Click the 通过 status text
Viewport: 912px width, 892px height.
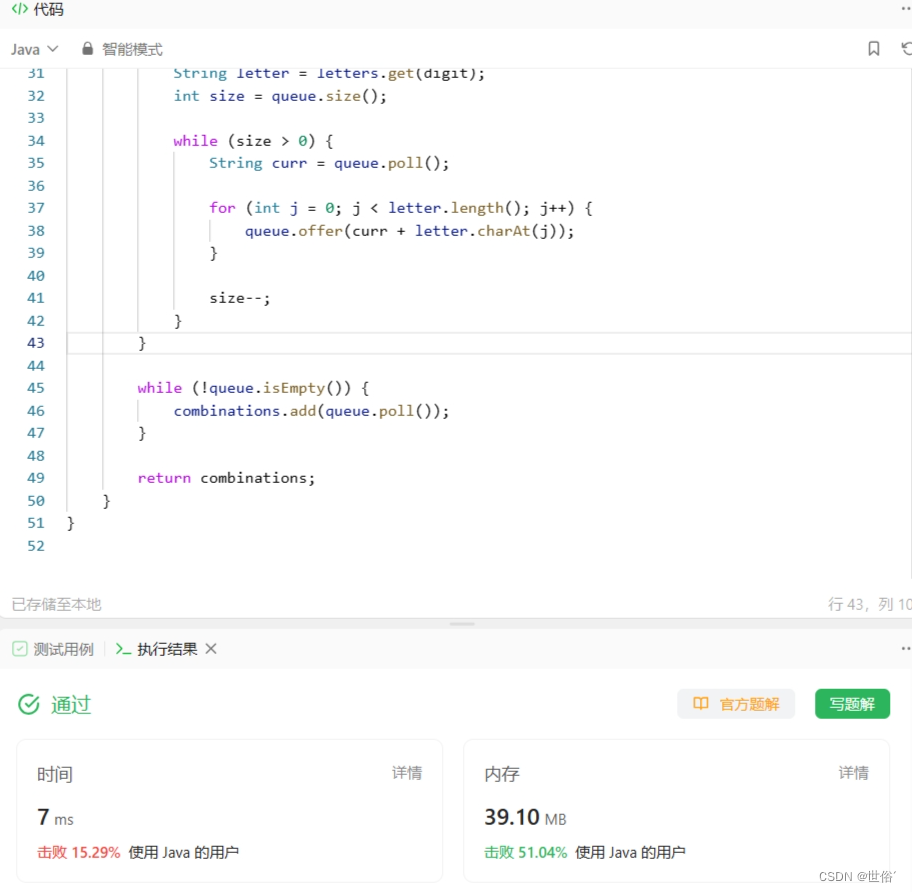tap(71, 705)
